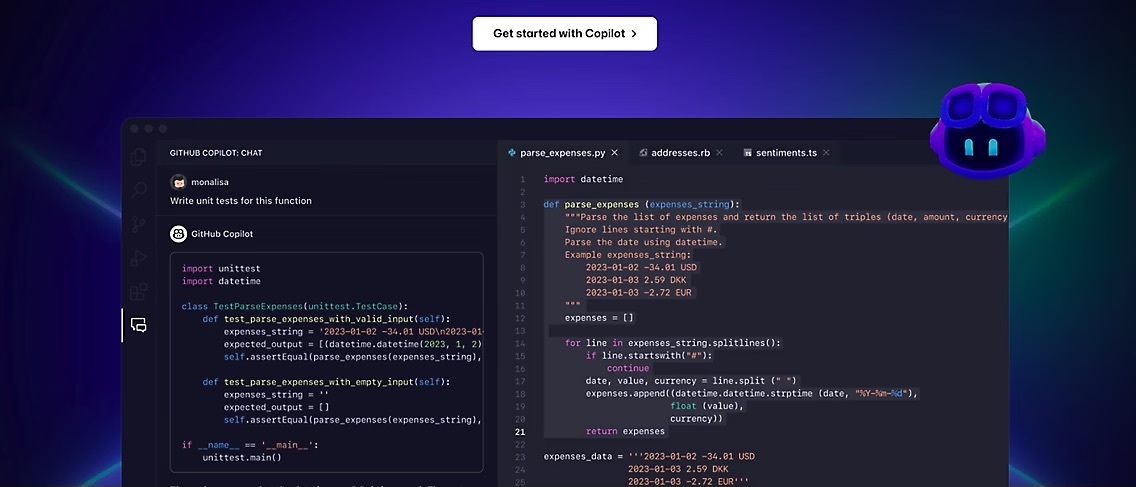Viewport: 1136px width, 487px height.
Task: Switch to the sentiments.ts tab
Action: [x=786, y=153]
